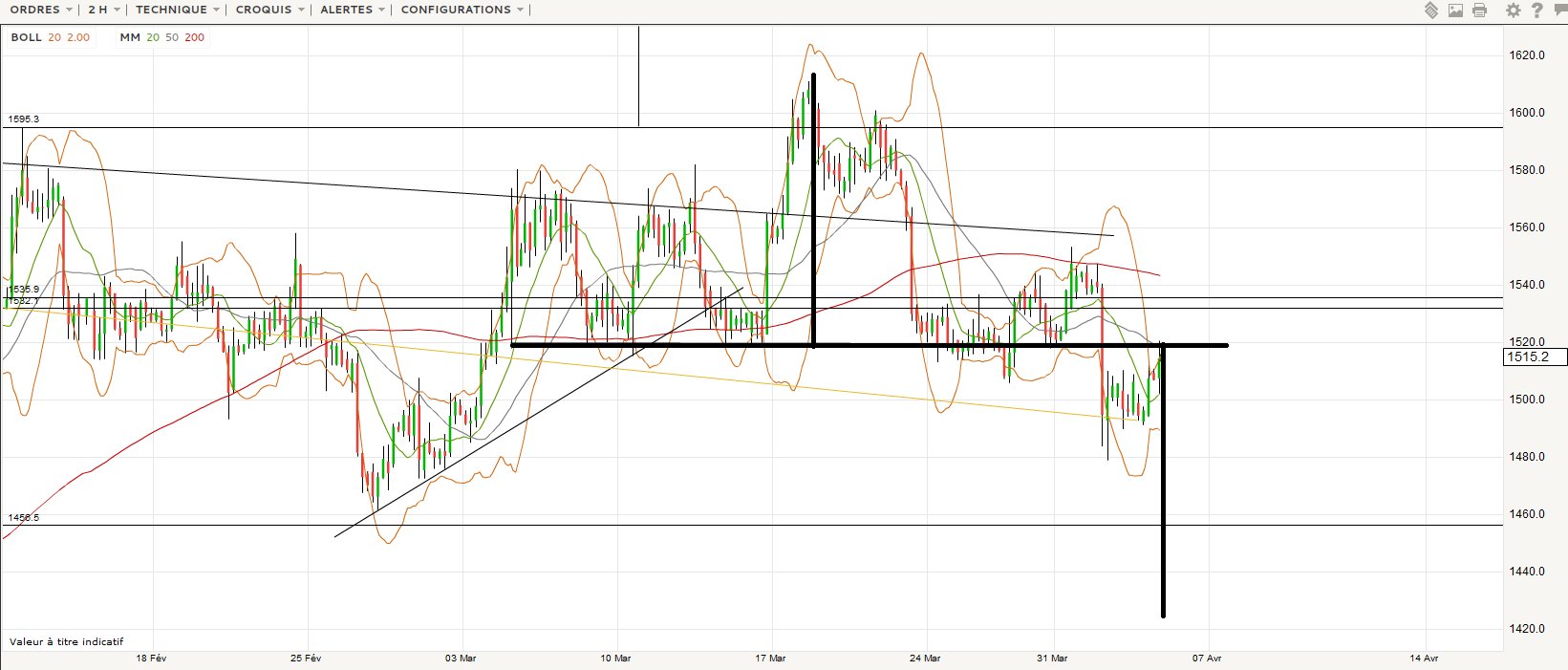Print the chart with the printer icon
Image resolution: width=1568 pixels, height=670 pixels.
coord(1480,11)
